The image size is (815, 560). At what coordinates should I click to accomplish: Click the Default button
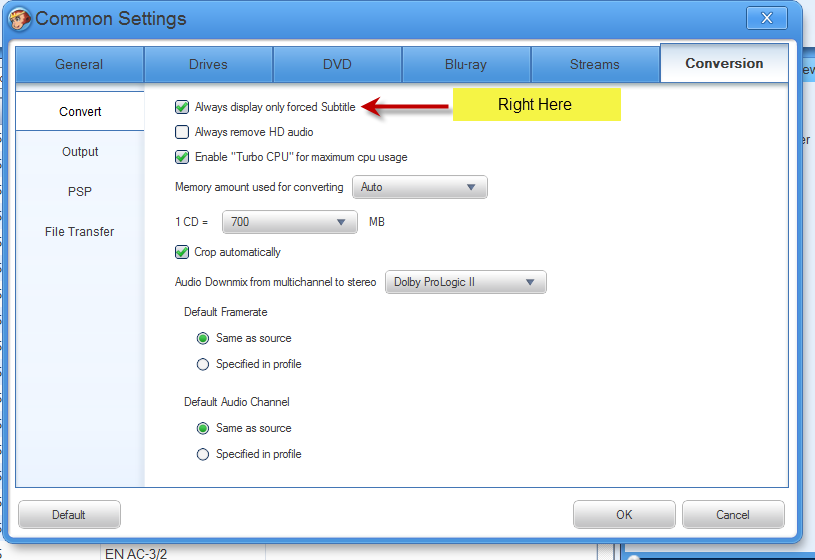click(69, 515)
